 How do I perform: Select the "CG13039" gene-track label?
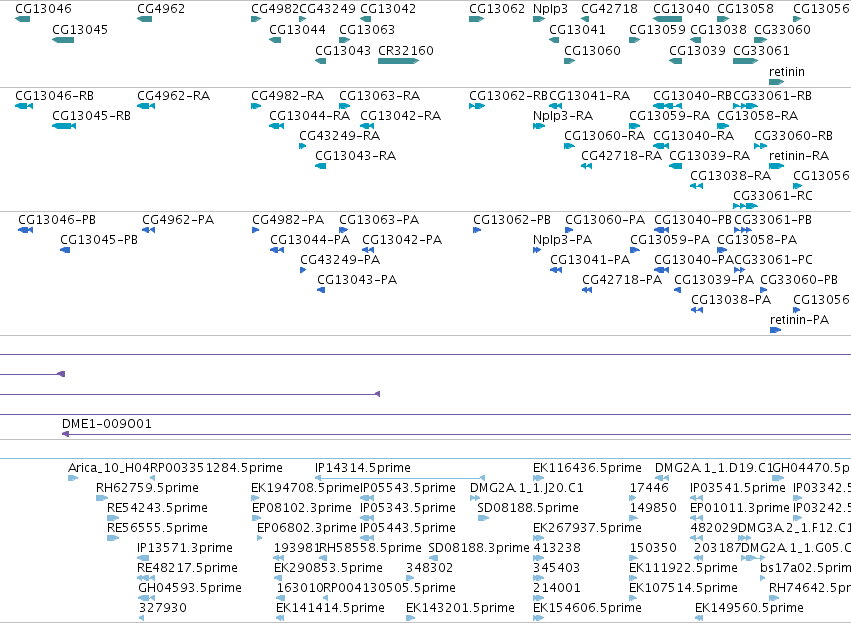(697, 50)
